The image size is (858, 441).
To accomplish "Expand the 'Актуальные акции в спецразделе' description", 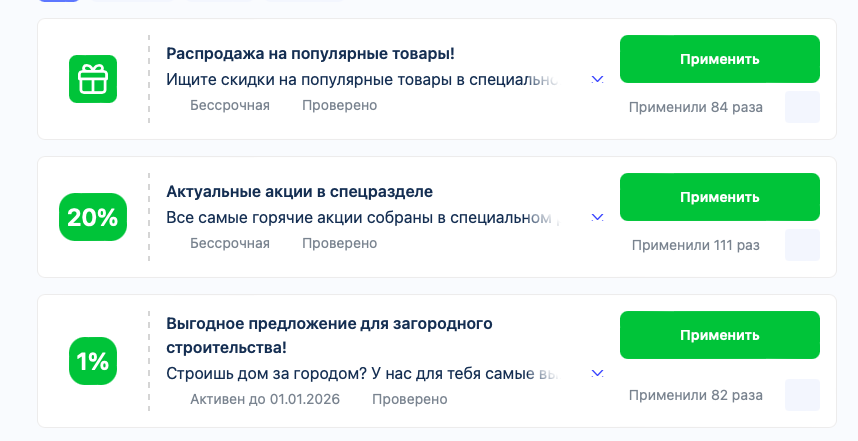I will pos(597,217).
